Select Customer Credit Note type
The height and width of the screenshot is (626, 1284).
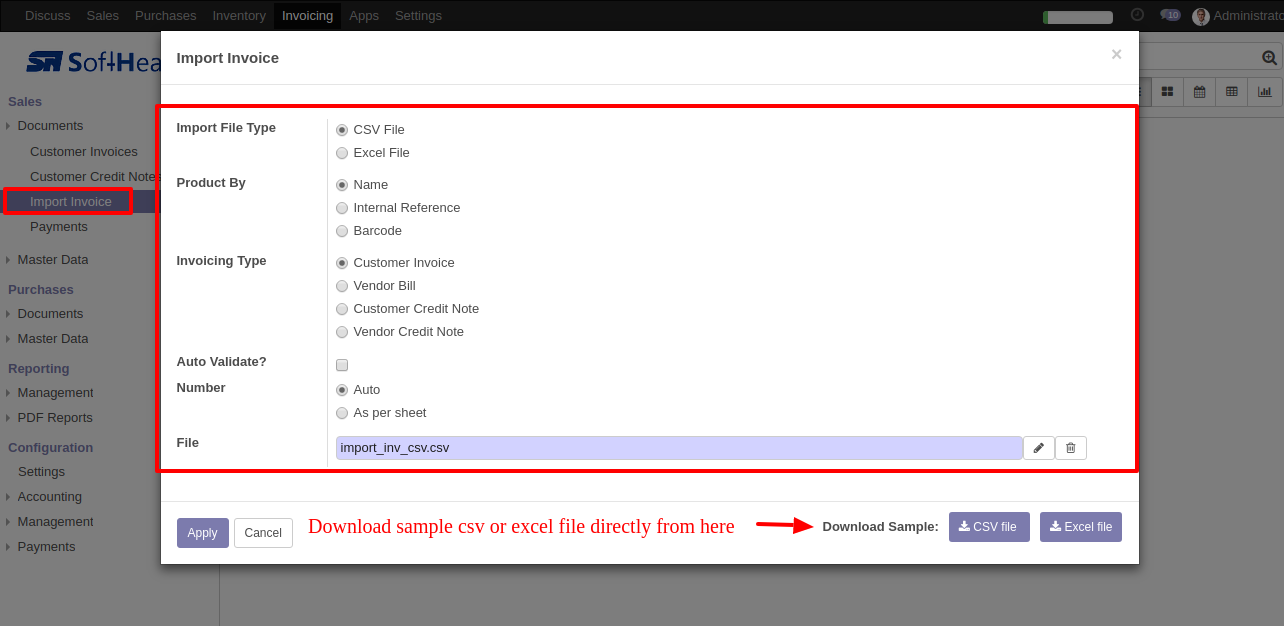tap(342, 309)
